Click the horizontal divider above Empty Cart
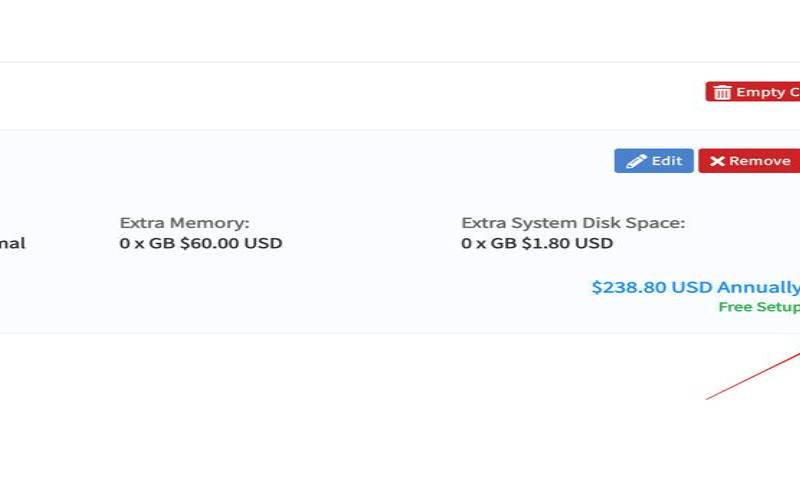800x500 pixels. 400,62
